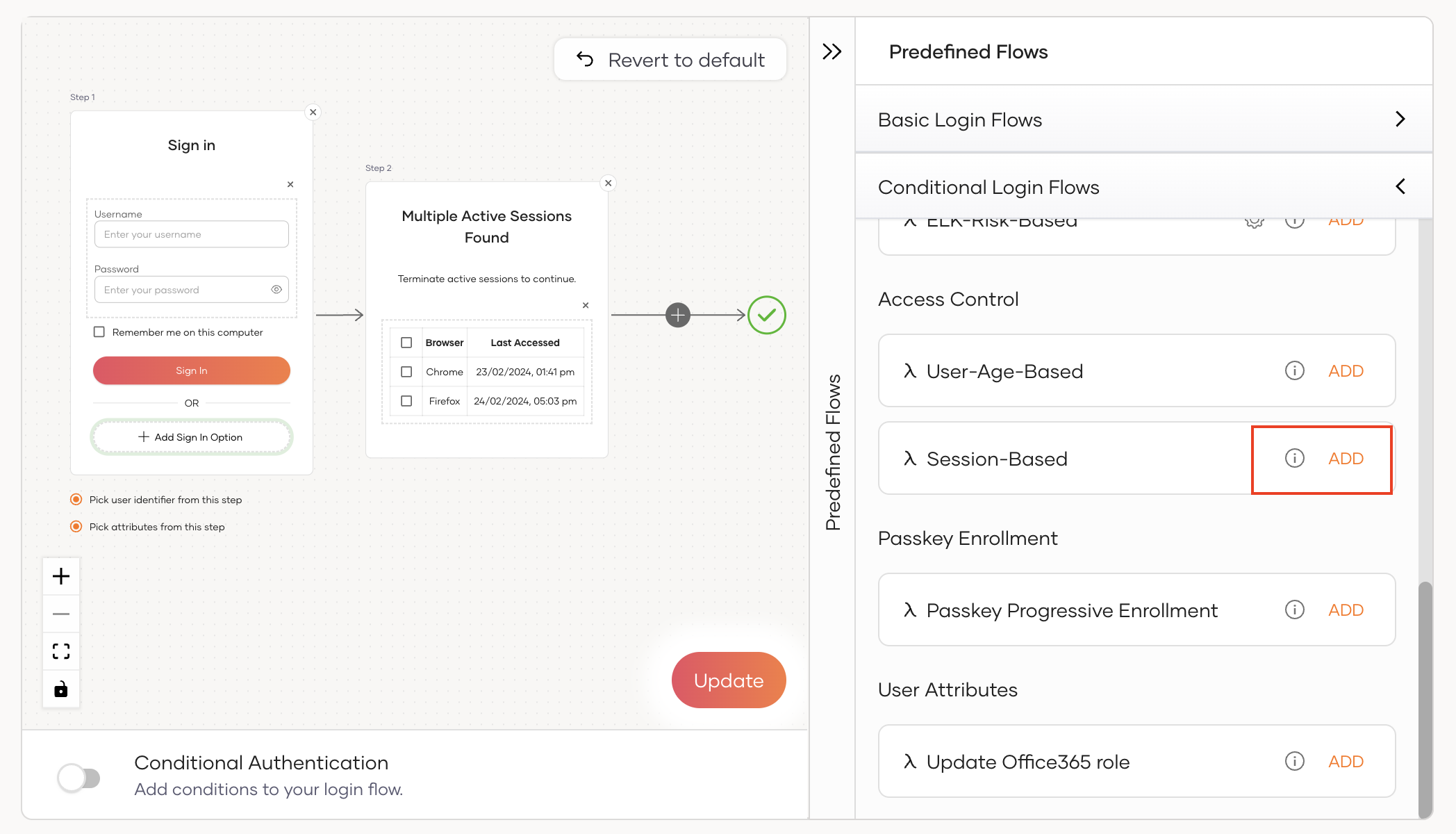The height and width of the screenshot is (834, 1456).
Task: View info about the User-Age-Based flow
Action: (1295, 370)
